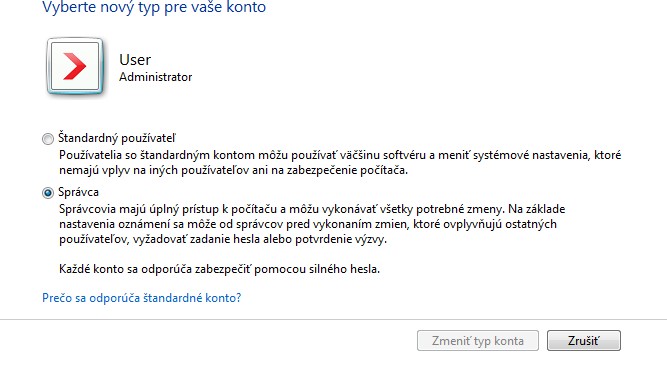This screenshot has width=667, height=366.
Task: Click the Zmeniť typ konta button
Action: [x=478, y=340]
